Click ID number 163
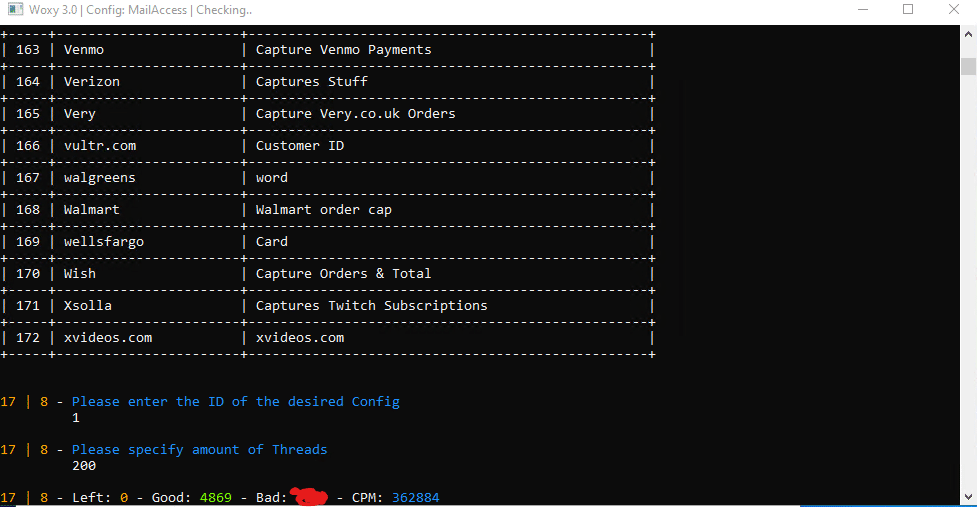This screenshot has width=977, height=507. click(27, 50)
